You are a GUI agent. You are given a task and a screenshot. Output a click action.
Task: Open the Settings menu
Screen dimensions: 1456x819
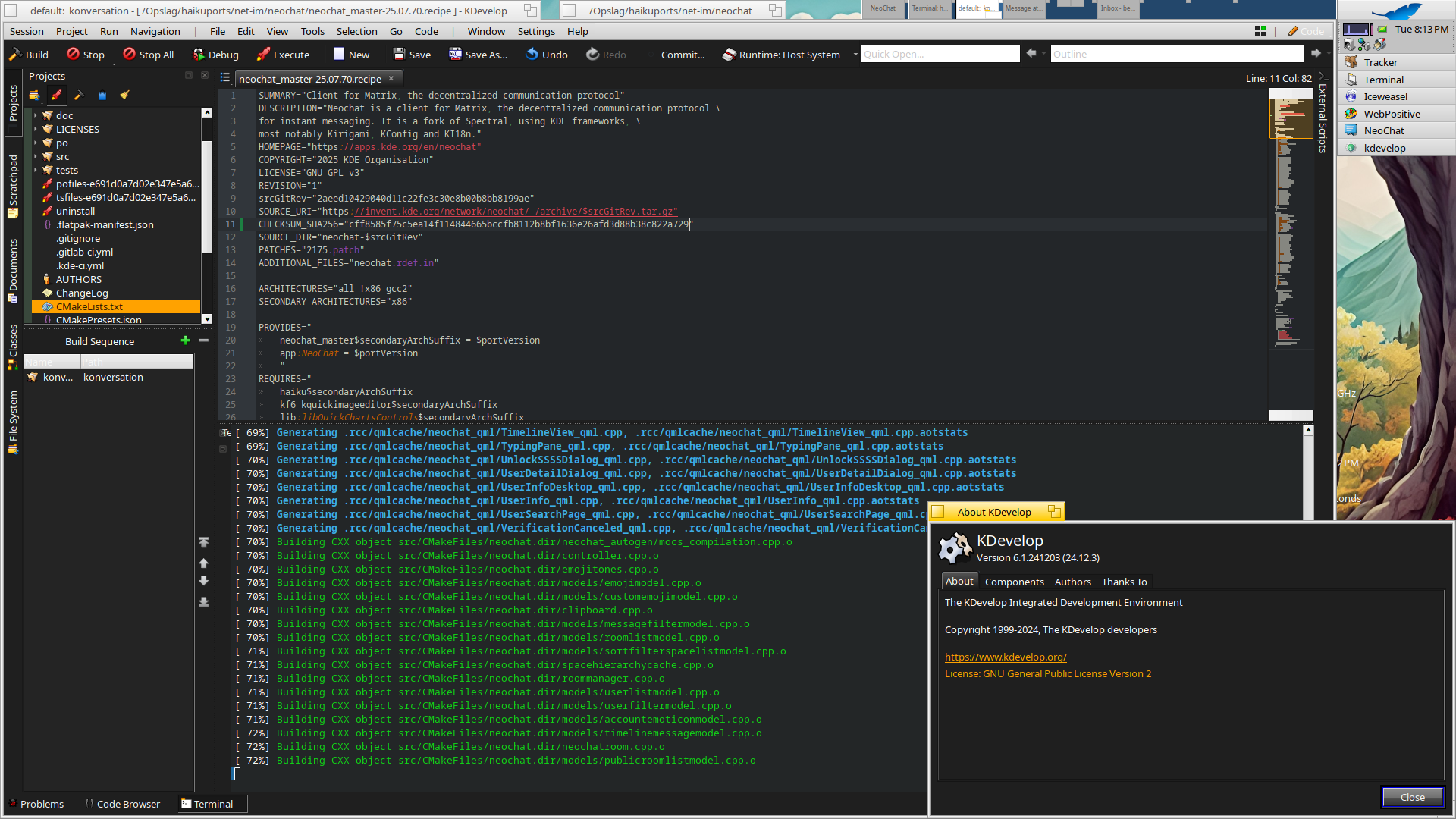pyautogui.click(x=536, y=31)
